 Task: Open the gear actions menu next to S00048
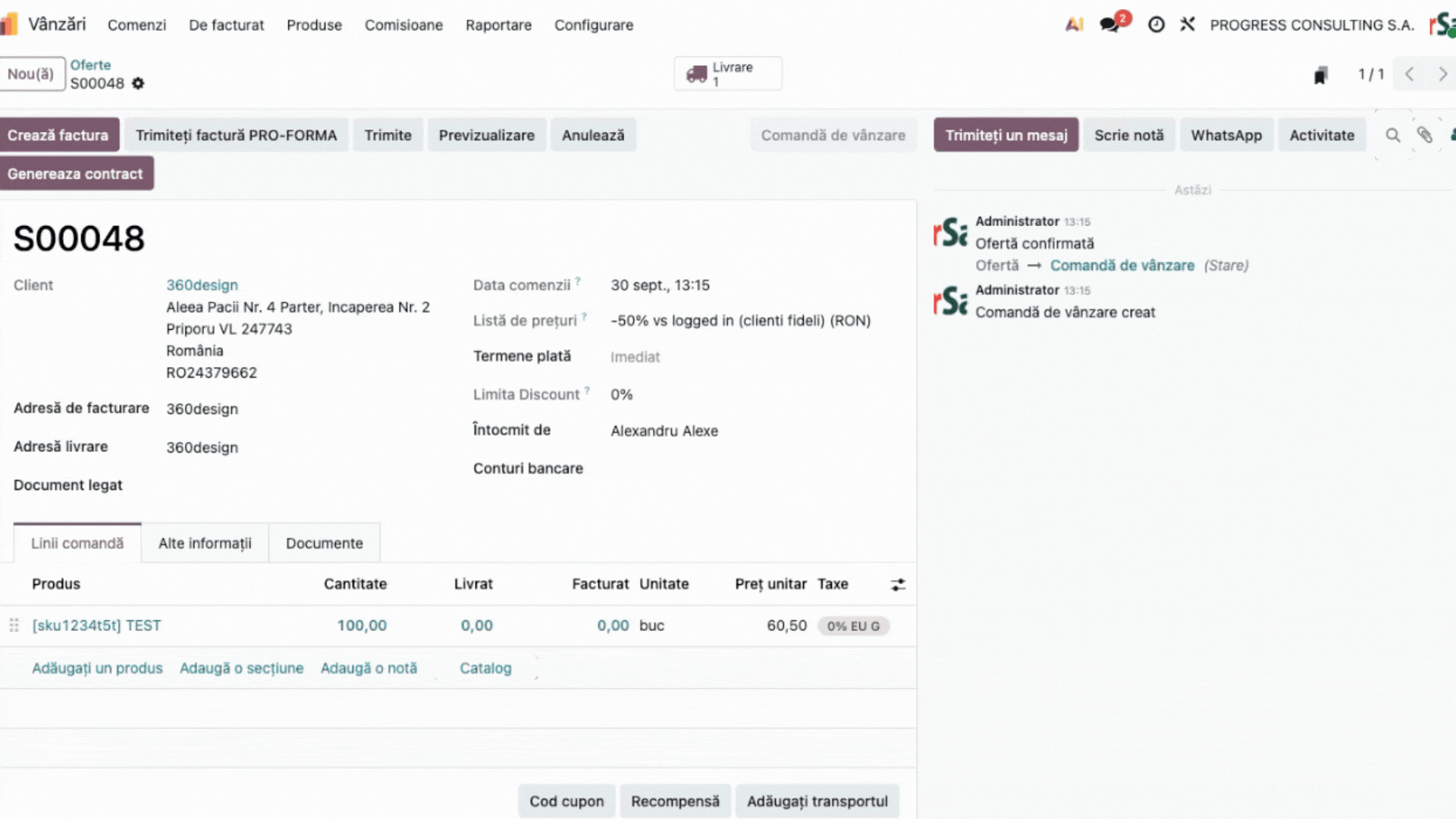pyautogui.click(x=138, y=83)
